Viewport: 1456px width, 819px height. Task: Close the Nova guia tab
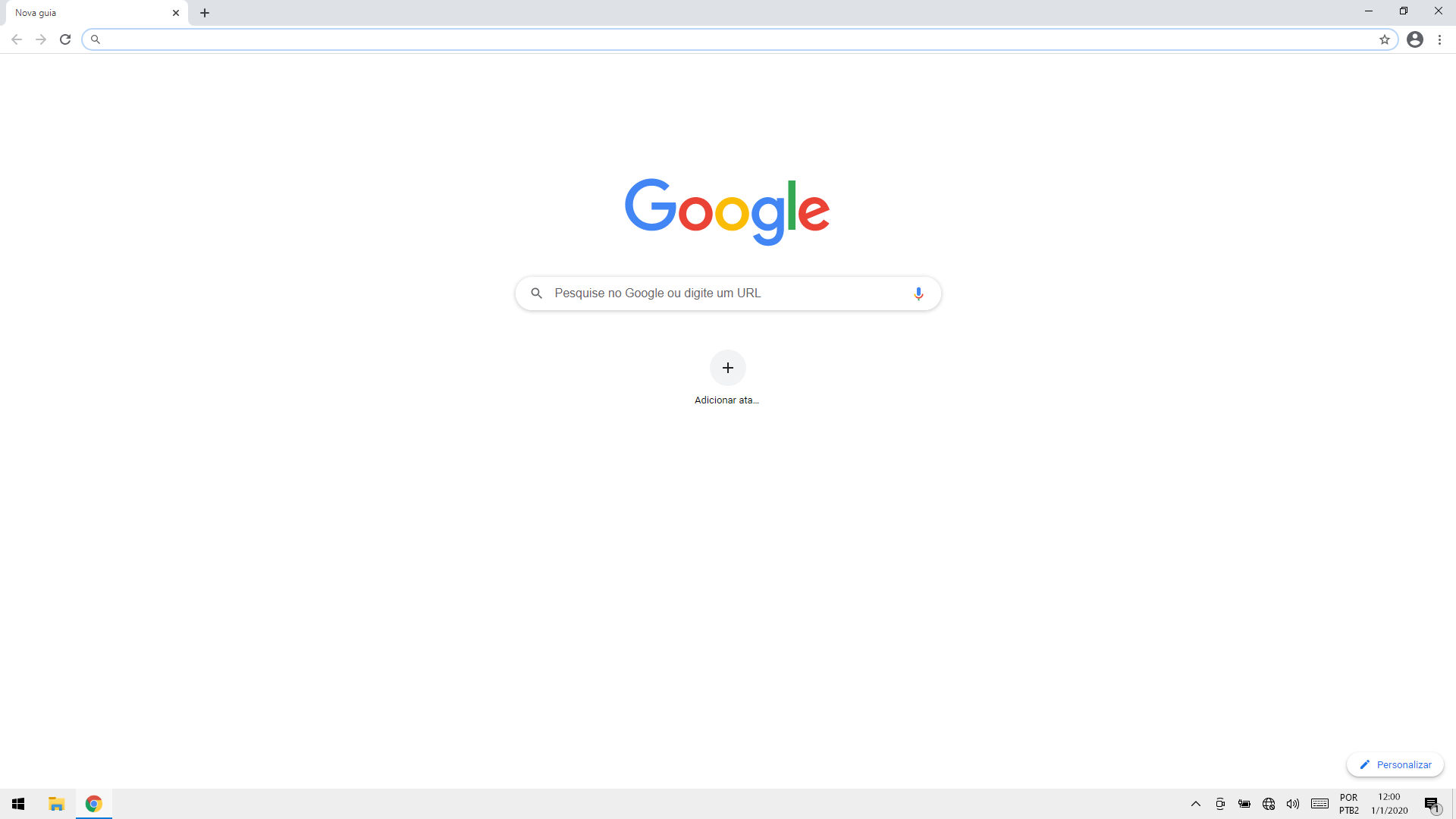point(176,13)
